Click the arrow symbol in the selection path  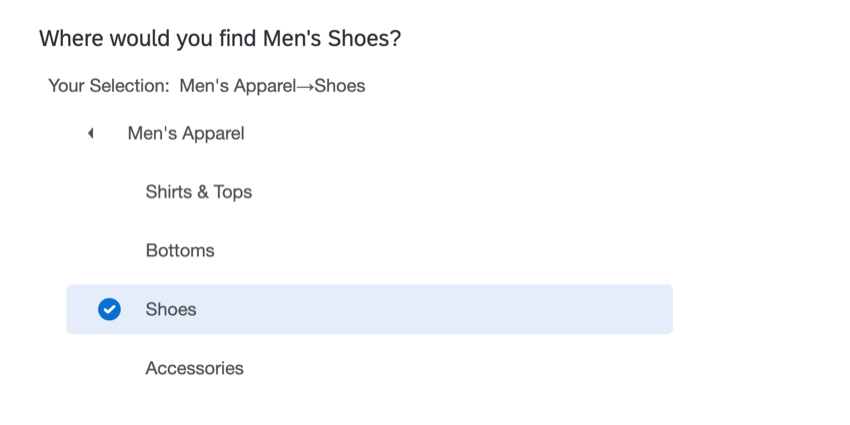[306, 86]
